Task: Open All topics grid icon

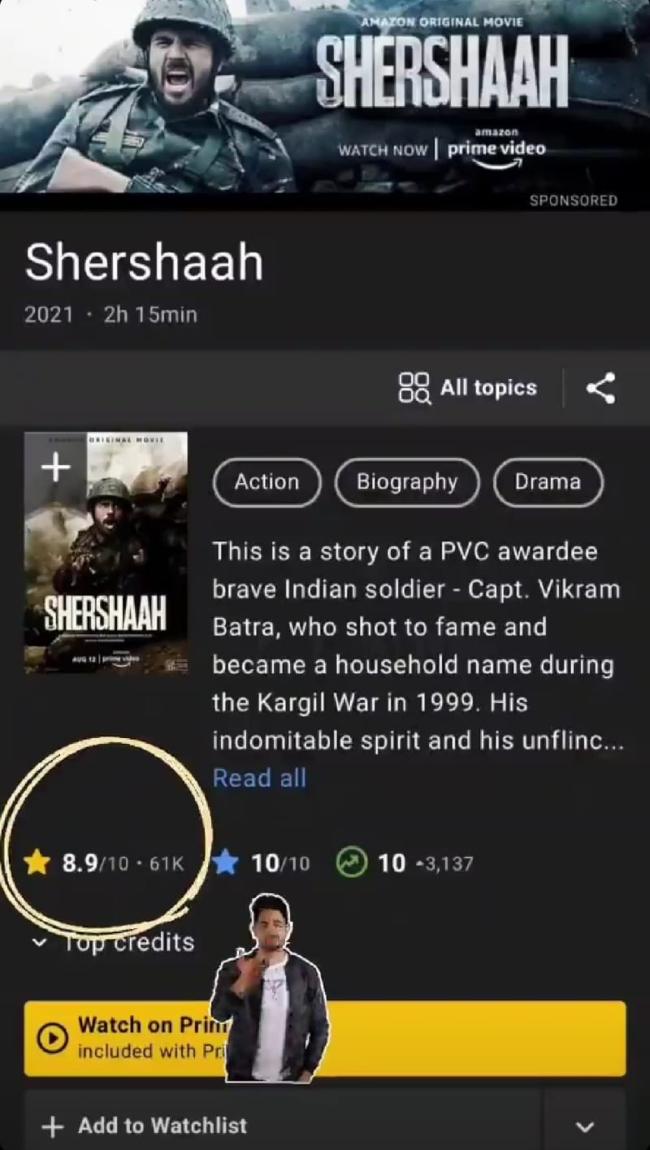Action: click(x=415, y=388)
